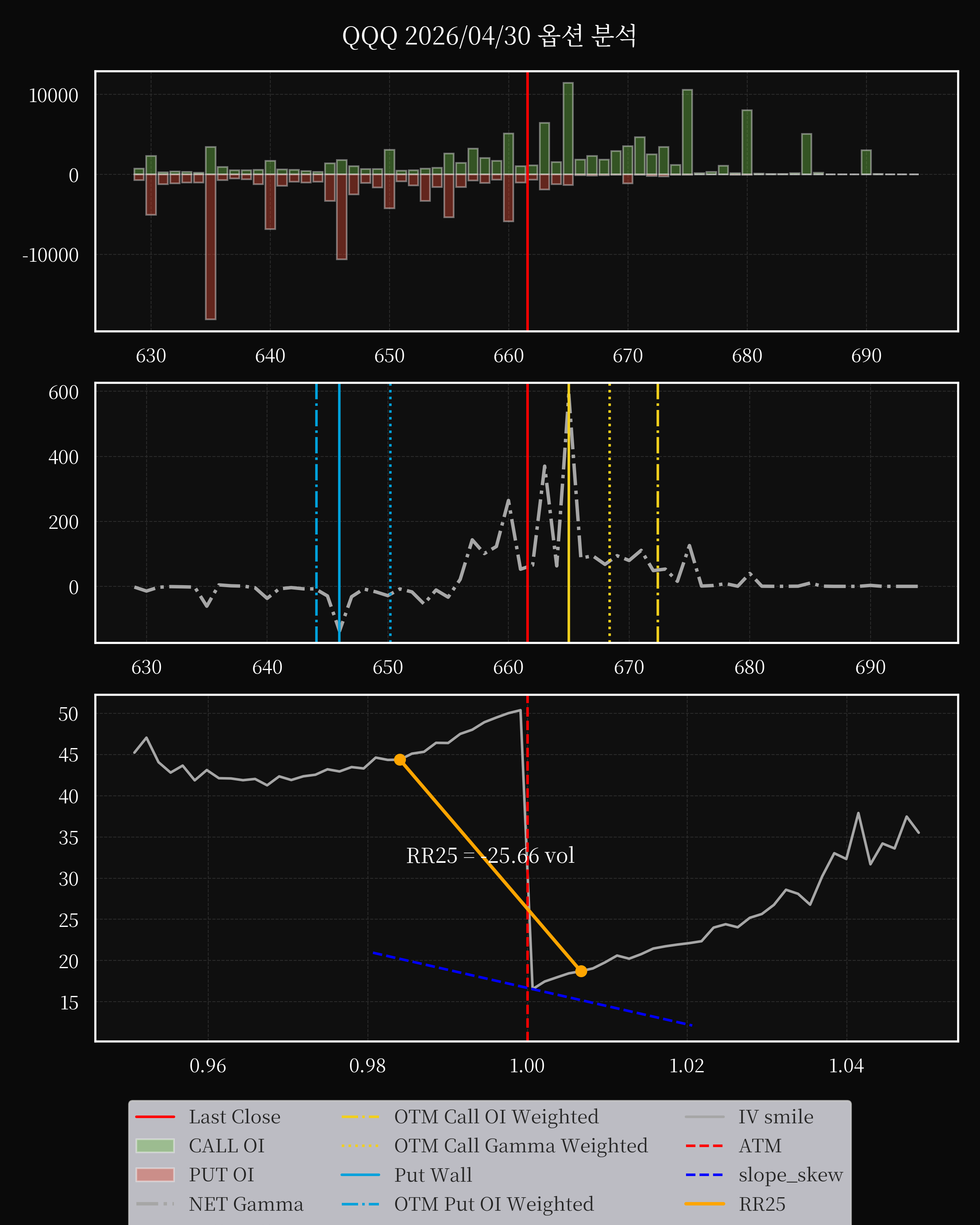
Task: Click the "OTM Put OI Weighted" legend label
Action: point(494,1204)
